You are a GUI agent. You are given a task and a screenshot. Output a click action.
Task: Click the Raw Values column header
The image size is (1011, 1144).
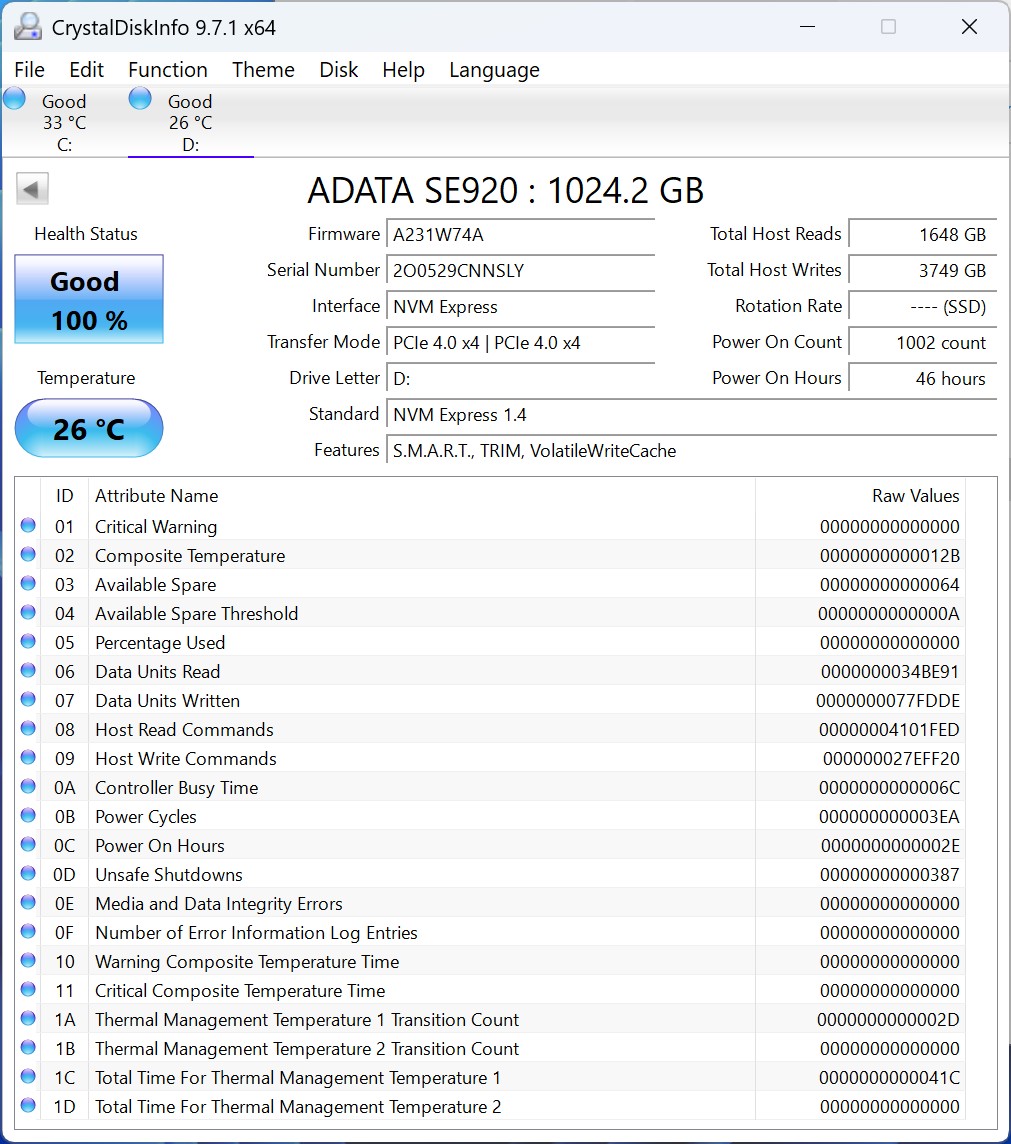(861, 496)
